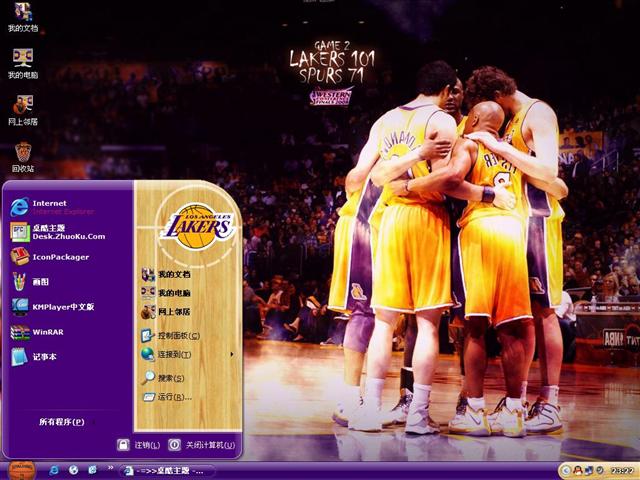Click the system tray clock
The height and width of the screenshot is (480, 640).
coord(622,471)
